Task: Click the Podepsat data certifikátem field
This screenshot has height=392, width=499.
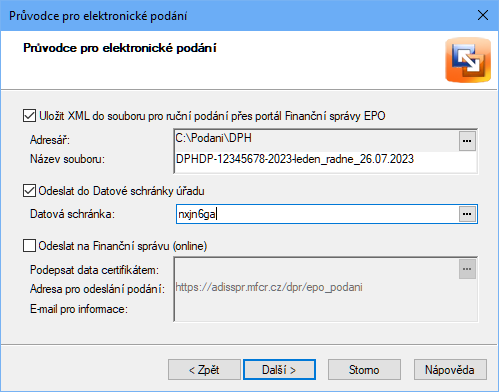Action: tap(317, 269)
